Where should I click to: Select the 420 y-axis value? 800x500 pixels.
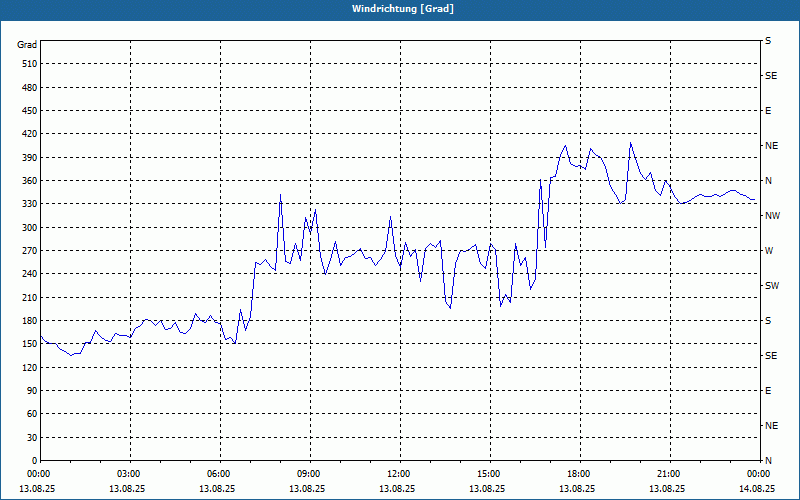coord(30,134)
